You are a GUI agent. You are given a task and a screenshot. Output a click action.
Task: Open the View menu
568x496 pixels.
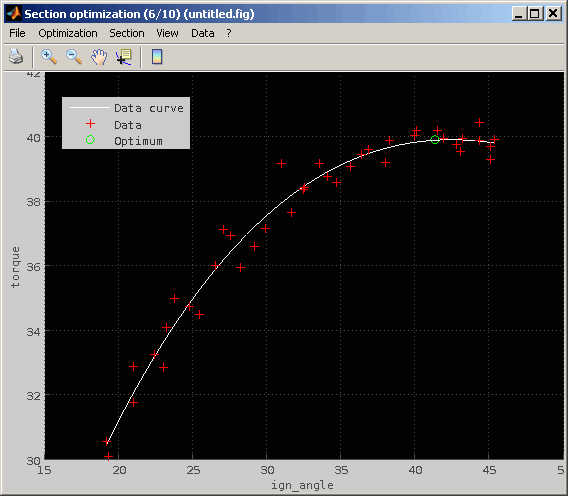pyautogui.click(x=167, y=33)
